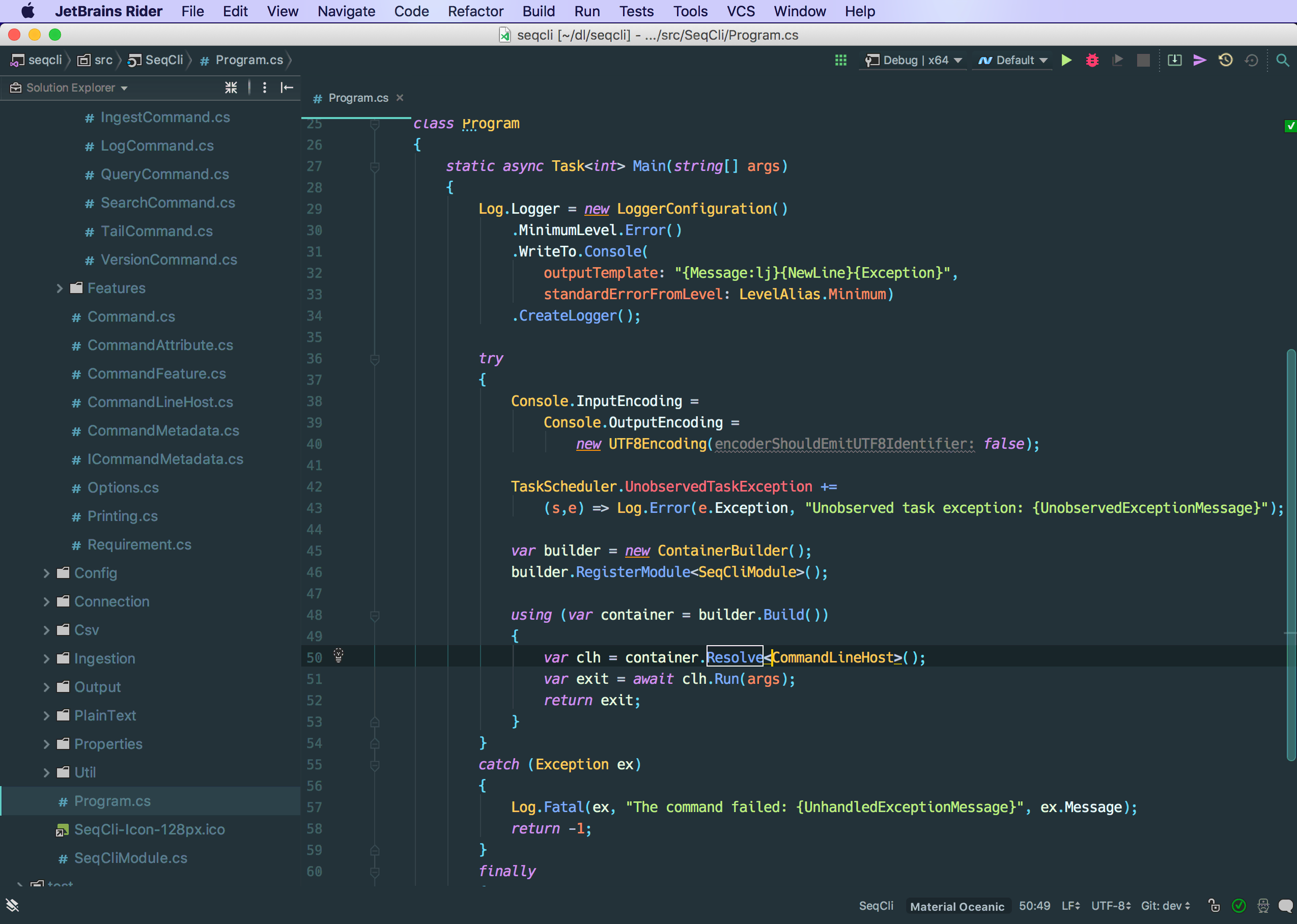Viewport: 1297px width, 924px height.
Task: Toggle fold marker at the using line 48
Action: pos(375,616)
